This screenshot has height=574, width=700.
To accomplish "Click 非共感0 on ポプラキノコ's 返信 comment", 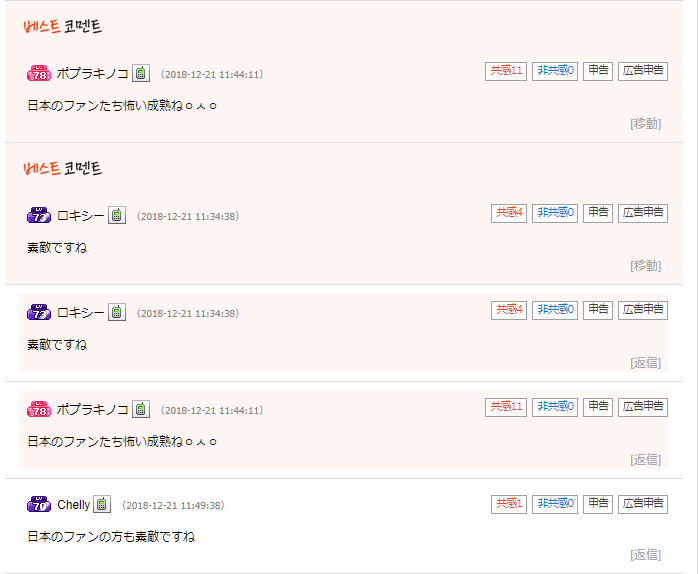I will [555, 407].
